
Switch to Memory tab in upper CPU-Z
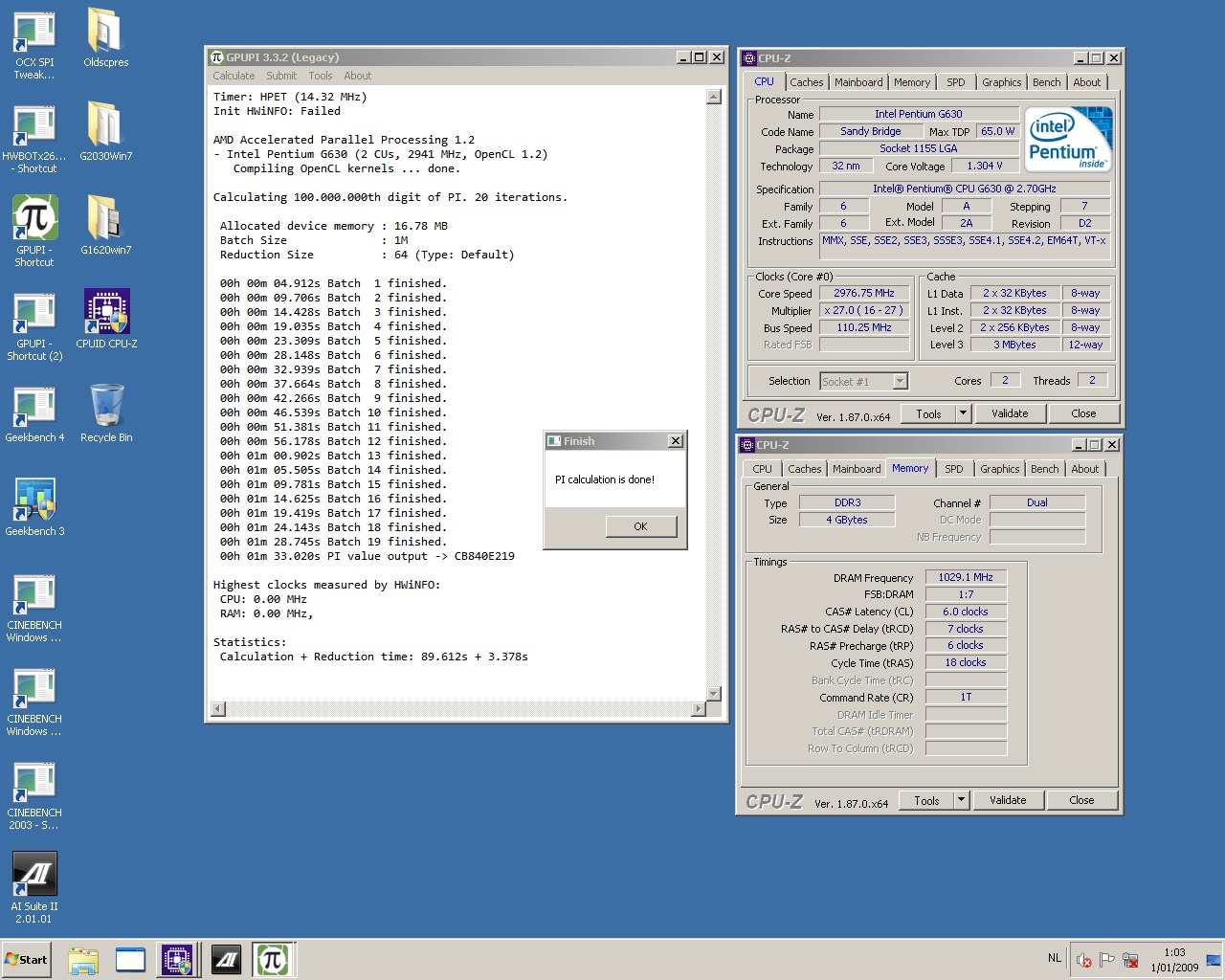(912, 82)
